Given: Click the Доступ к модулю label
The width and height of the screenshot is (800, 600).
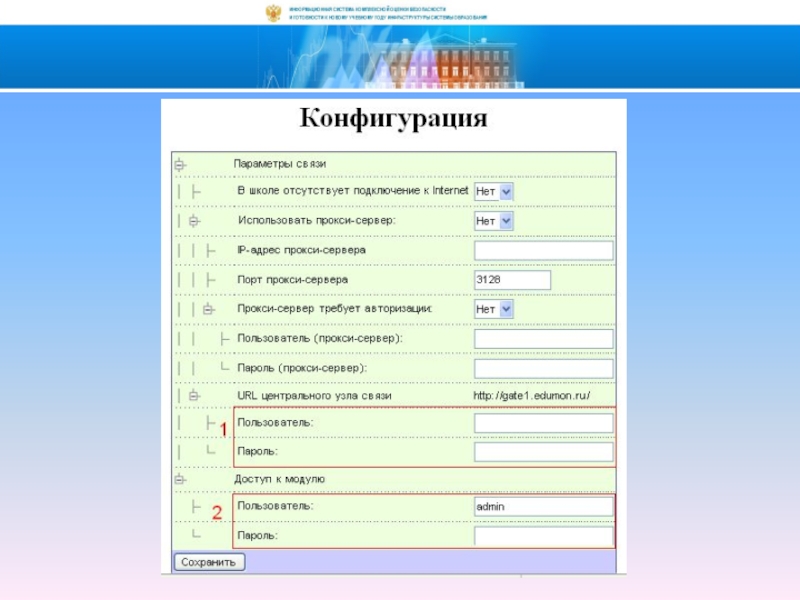Looking at the screenshot, I should (x=280, y=479).
